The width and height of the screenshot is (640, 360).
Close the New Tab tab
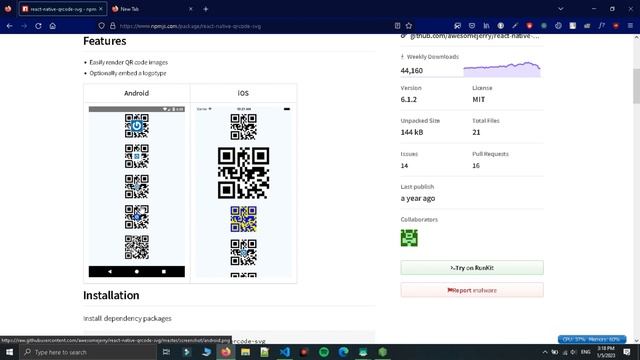(x=191, y=9)
